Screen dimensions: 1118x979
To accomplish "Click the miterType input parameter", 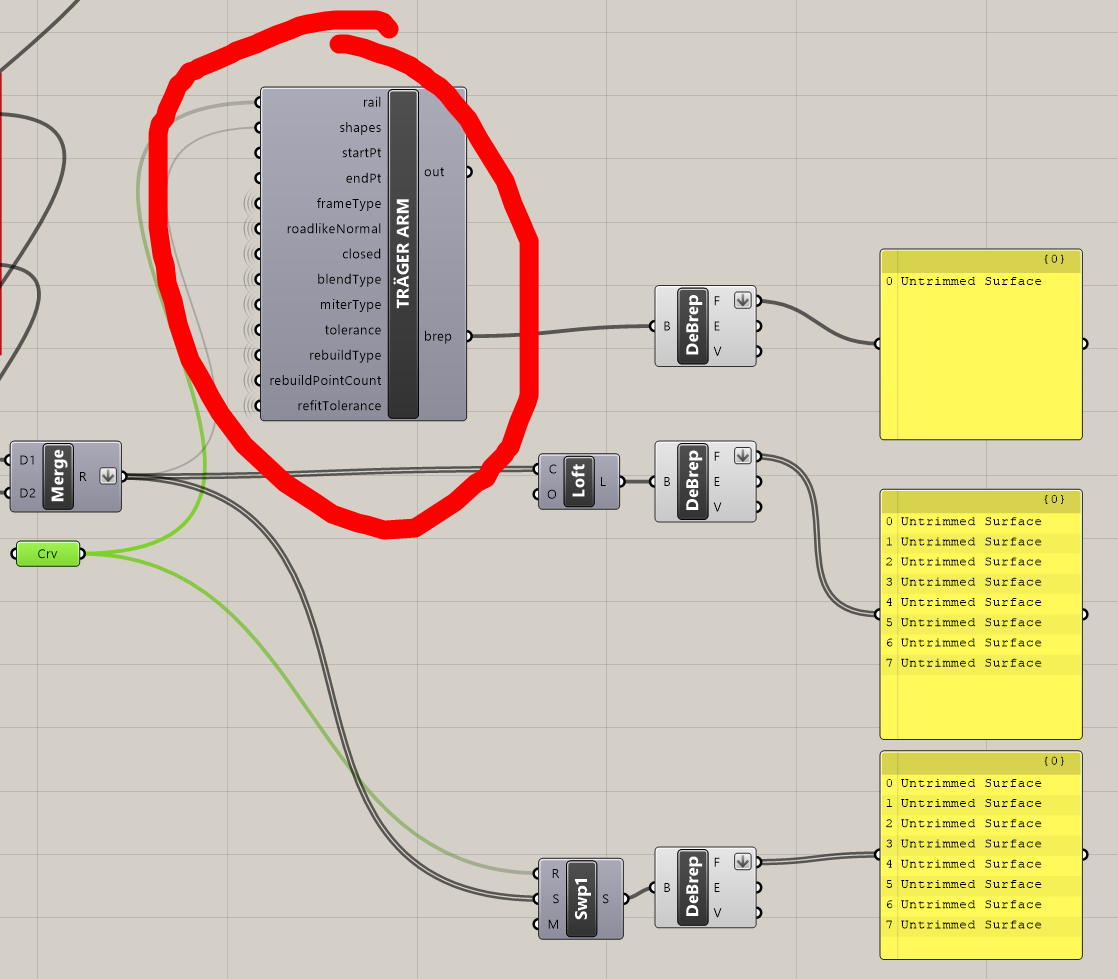I will point(350,304).
